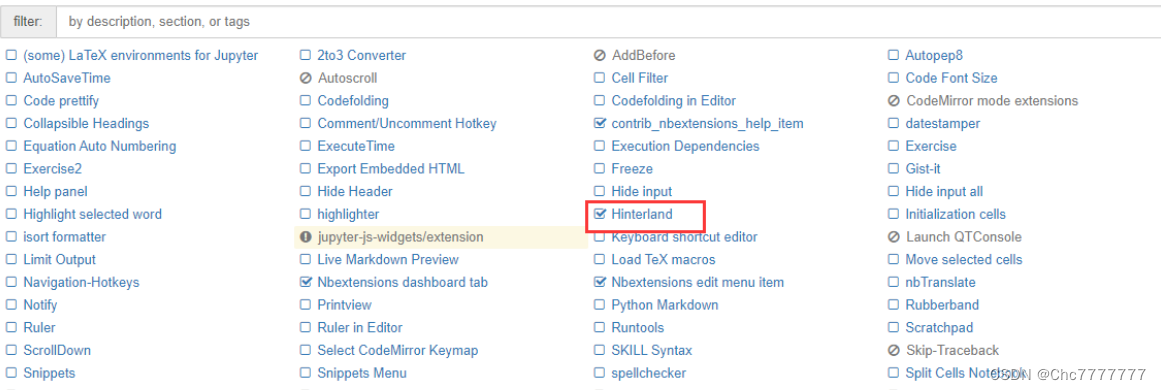This screenshot has height=390, width=1161.
Task: Uncheck the Nbextensions edit menu item checkbox
Action: tap(600, 282)
